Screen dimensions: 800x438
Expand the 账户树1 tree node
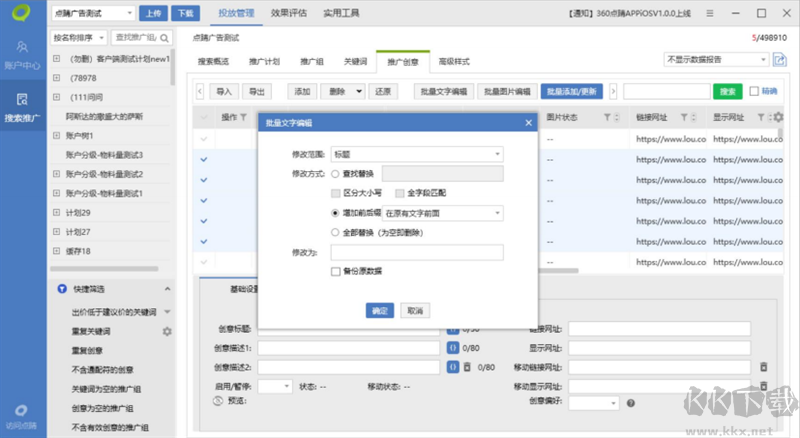[x=58, y=135]
